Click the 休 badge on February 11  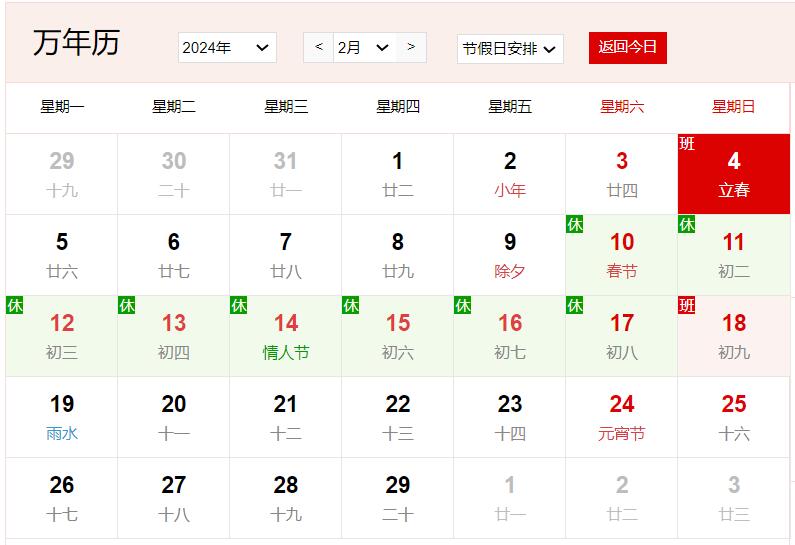(x=687, y=224)
